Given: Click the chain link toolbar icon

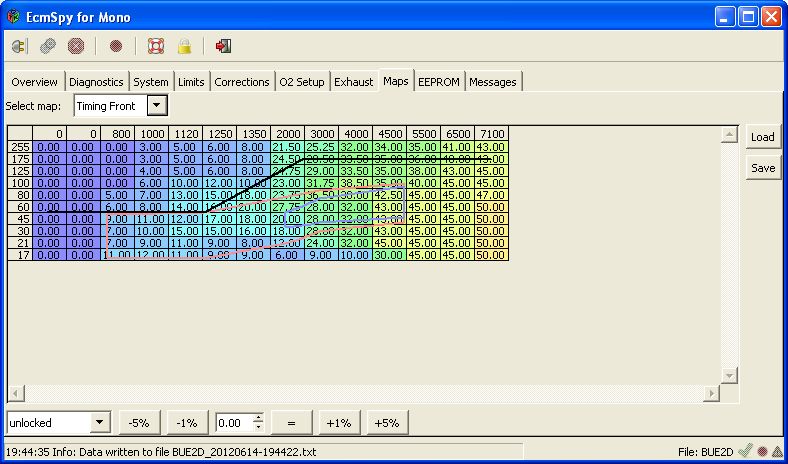Looking at the screenshot, I should 47,46.
